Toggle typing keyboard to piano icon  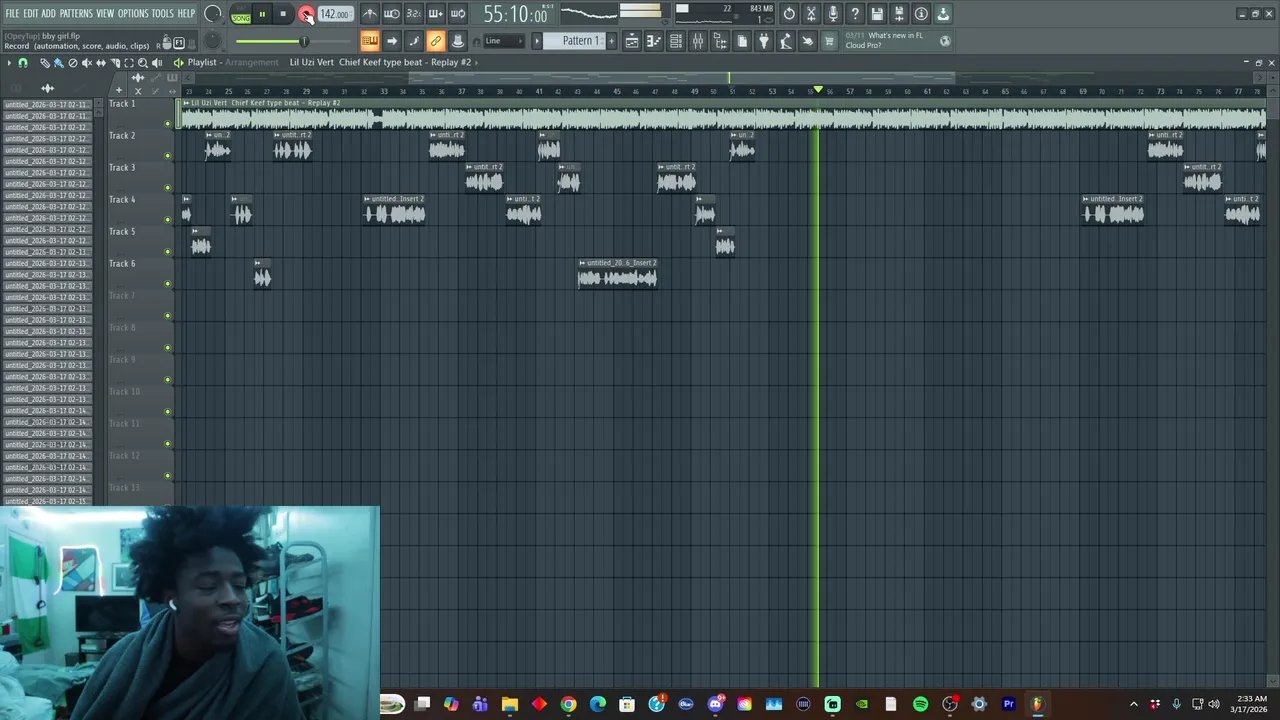(x=370, y=41)
